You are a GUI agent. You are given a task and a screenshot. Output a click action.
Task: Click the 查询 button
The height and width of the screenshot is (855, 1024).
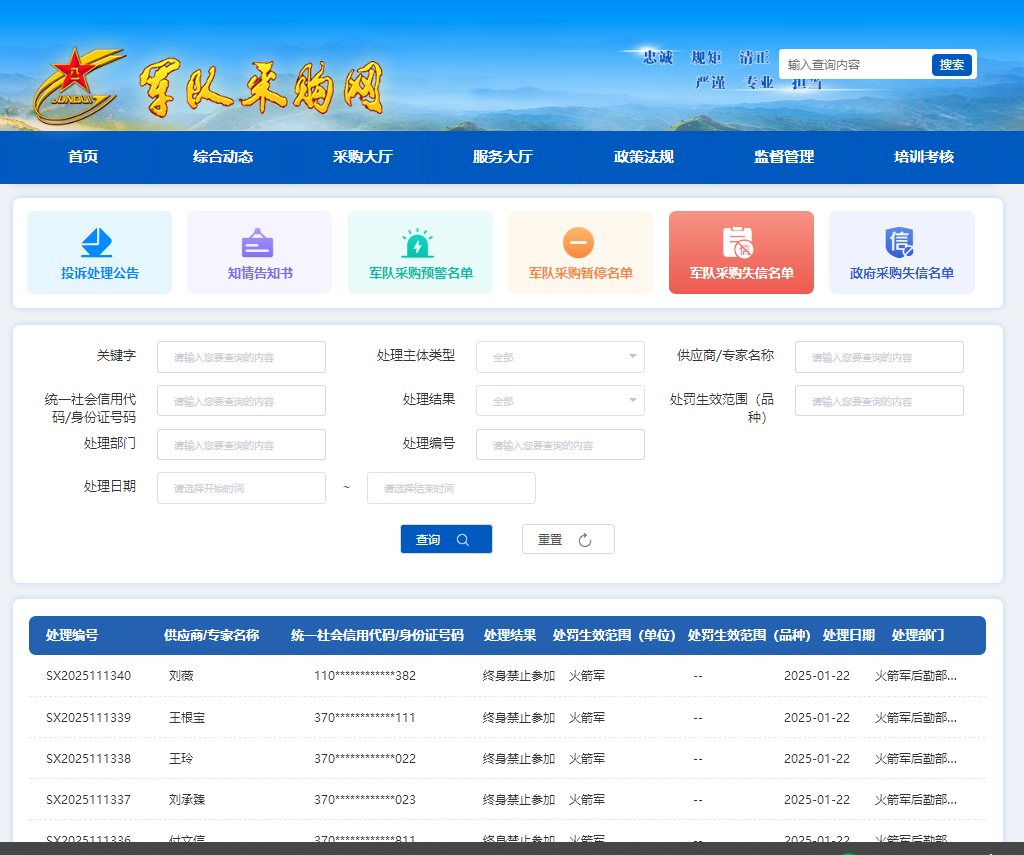tap(446, 540)
